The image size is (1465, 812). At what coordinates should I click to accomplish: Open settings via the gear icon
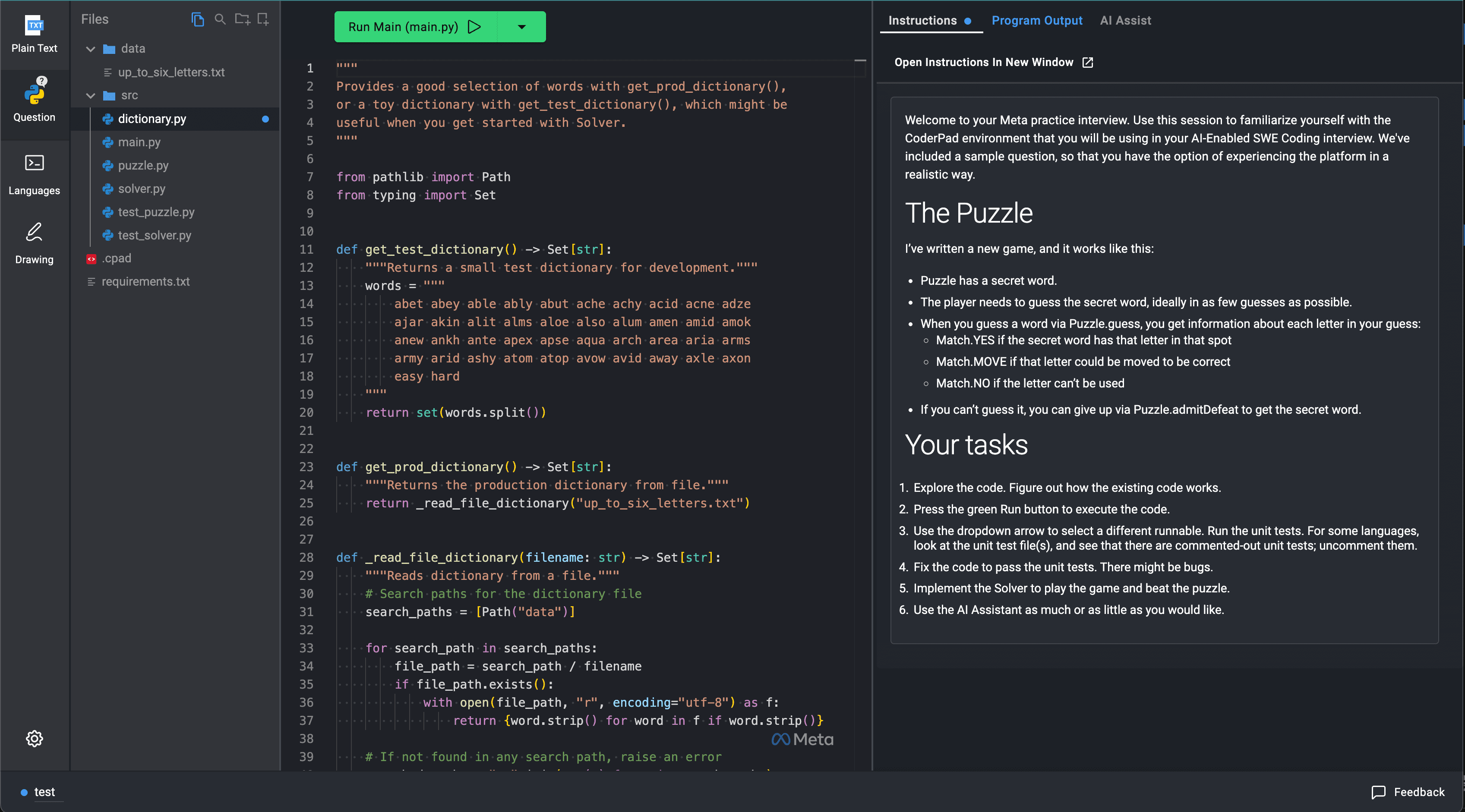[x=34, y=738]
